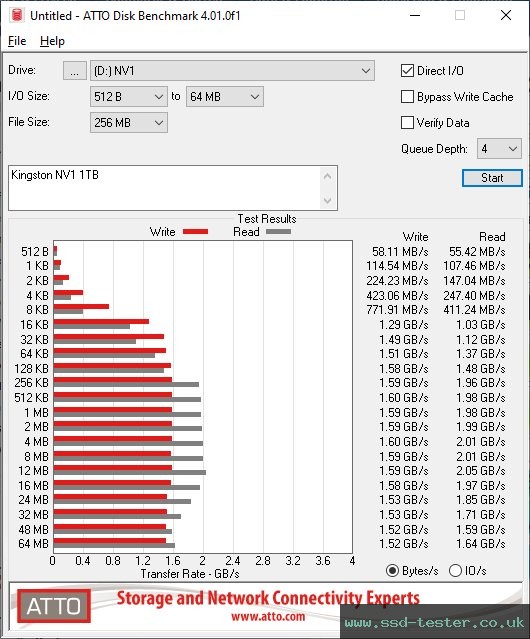This screenshot has width=530, height=639.
Task: Click the ATTO logo in the banner
Action: (x=54, y=606)
